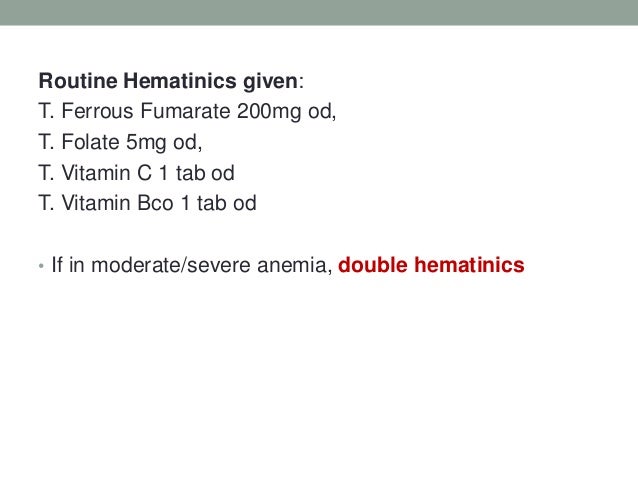The image size is (638, 479).
Task: Select the word "Bco"
Action: [x=155, y=203]
